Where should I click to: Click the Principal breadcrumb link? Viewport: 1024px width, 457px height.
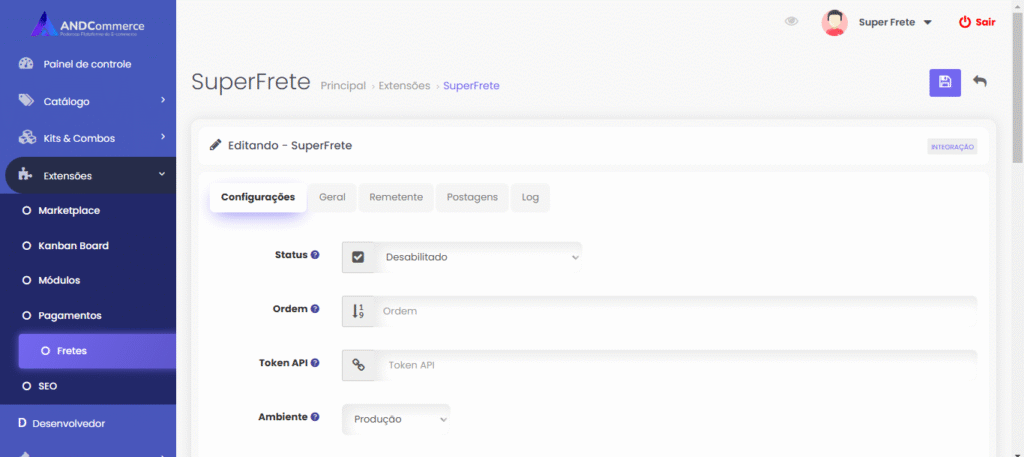pyautogui.click(x=343, y=86)
